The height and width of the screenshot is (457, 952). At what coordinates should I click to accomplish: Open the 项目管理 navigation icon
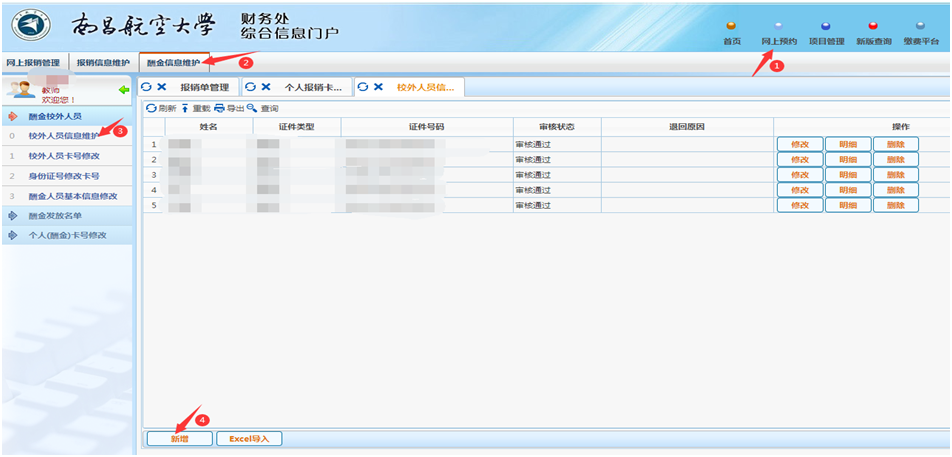tap(825, 27)
